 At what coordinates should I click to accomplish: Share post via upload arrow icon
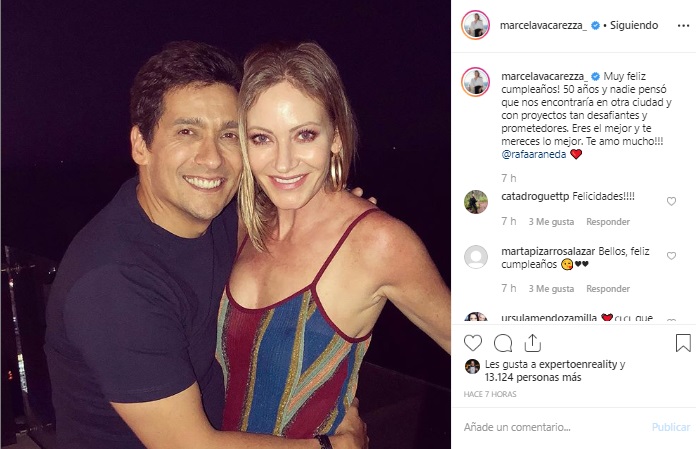533,343
